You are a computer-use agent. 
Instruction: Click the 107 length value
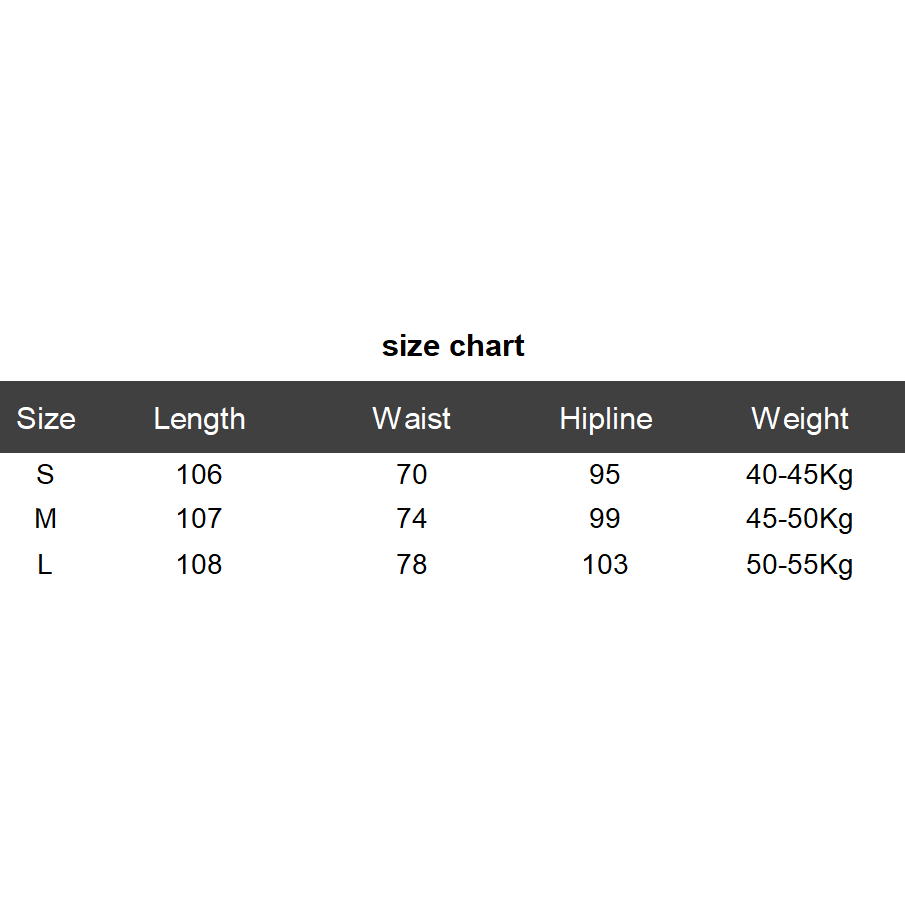click(x=199, y=519)
